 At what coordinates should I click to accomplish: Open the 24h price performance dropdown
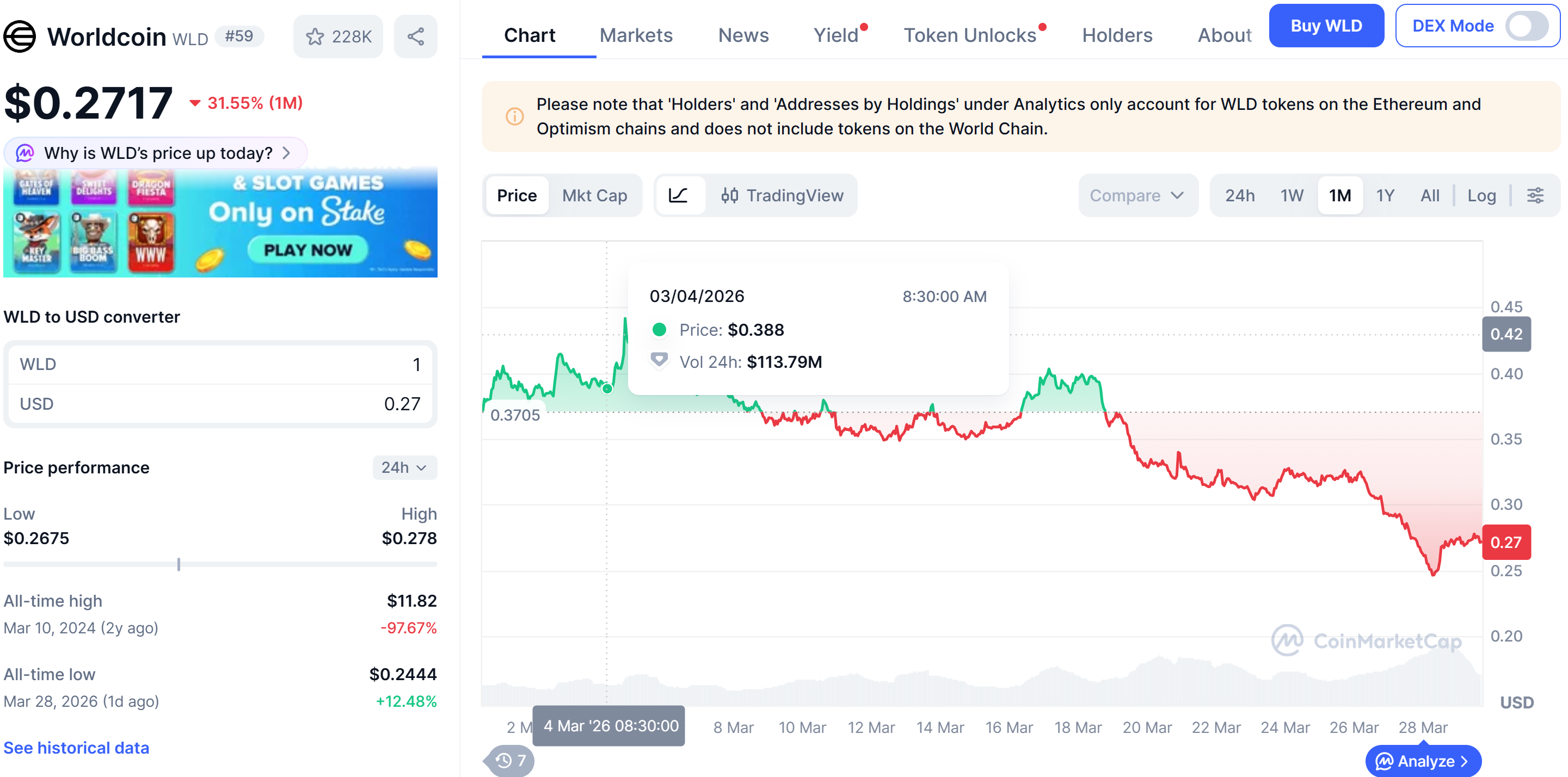(x=404, y=467)
